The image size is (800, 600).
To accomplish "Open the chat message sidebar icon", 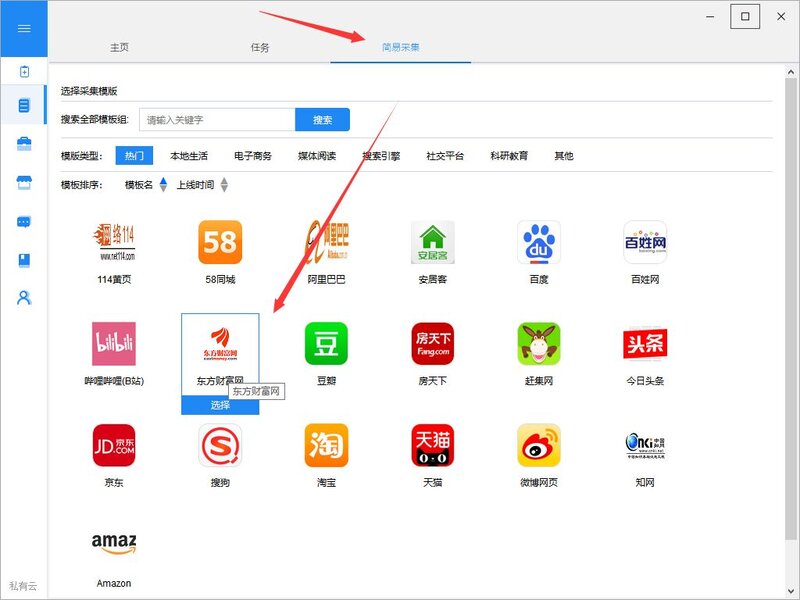I will click(x=24, y=222).
